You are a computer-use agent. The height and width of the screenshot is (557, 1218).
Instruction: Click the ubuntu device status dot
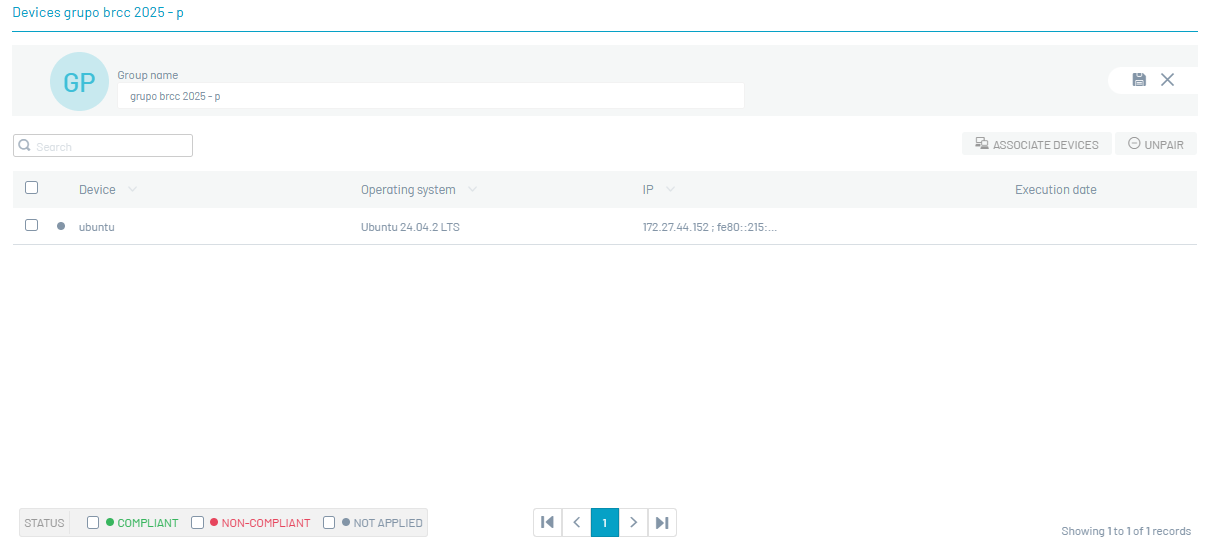(x=61, y=226)
